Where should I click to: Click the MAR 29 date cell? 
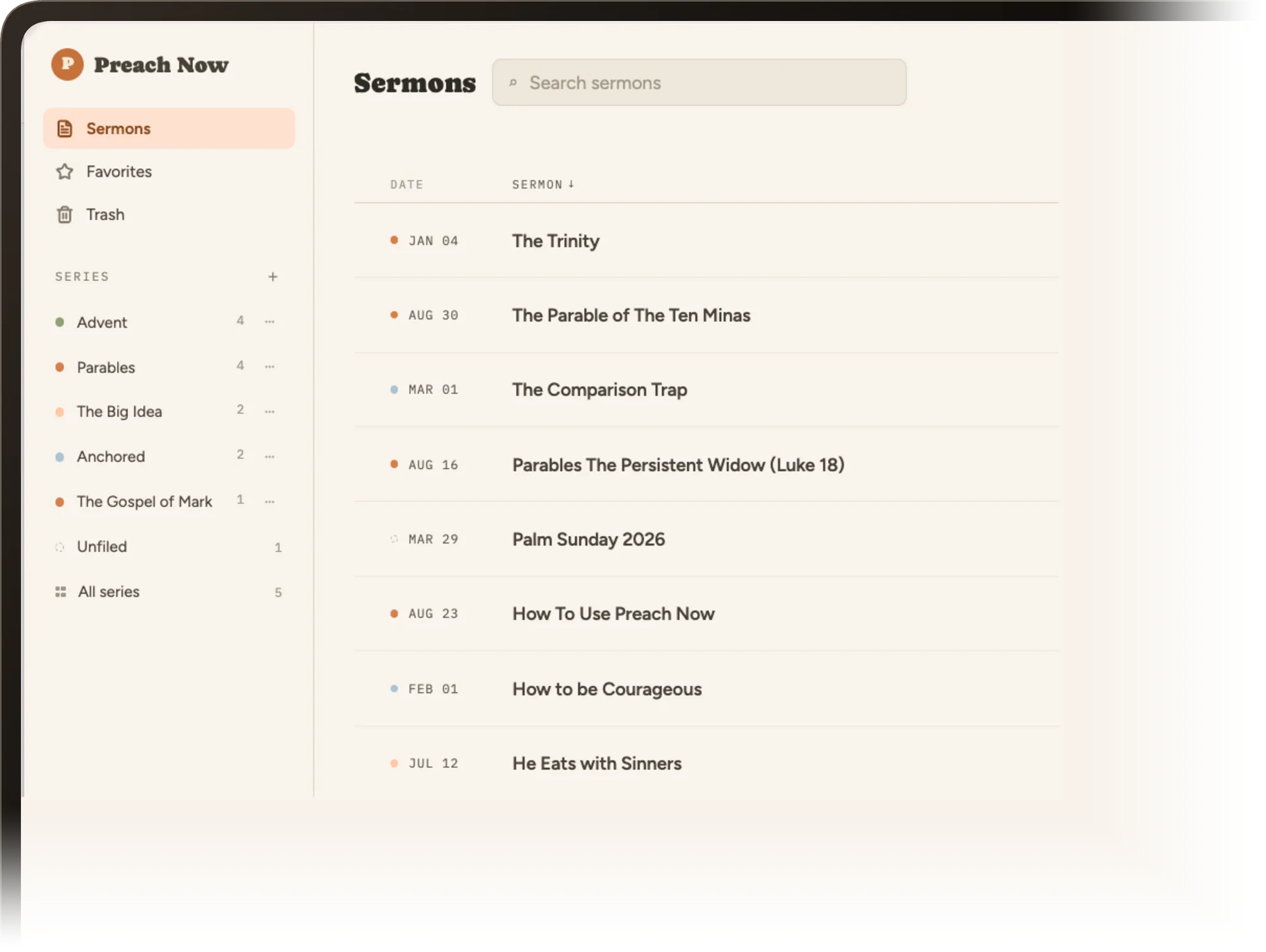[433, 539]
